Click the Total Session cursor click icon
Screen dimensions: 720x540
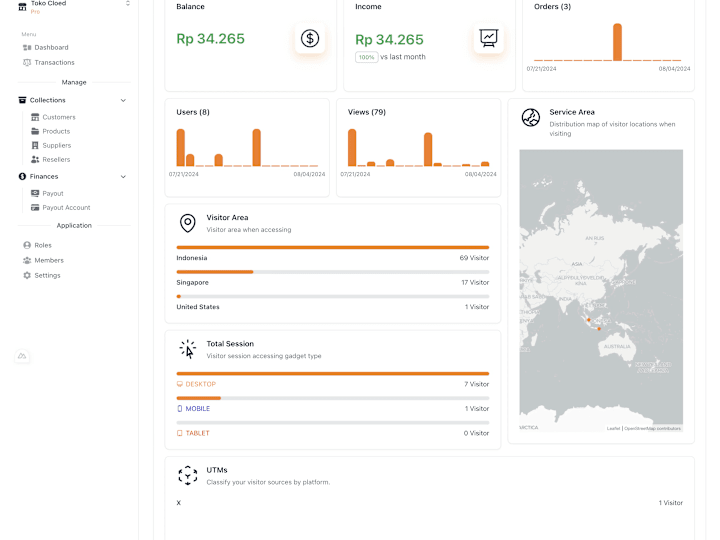click(x=187, y=349)
